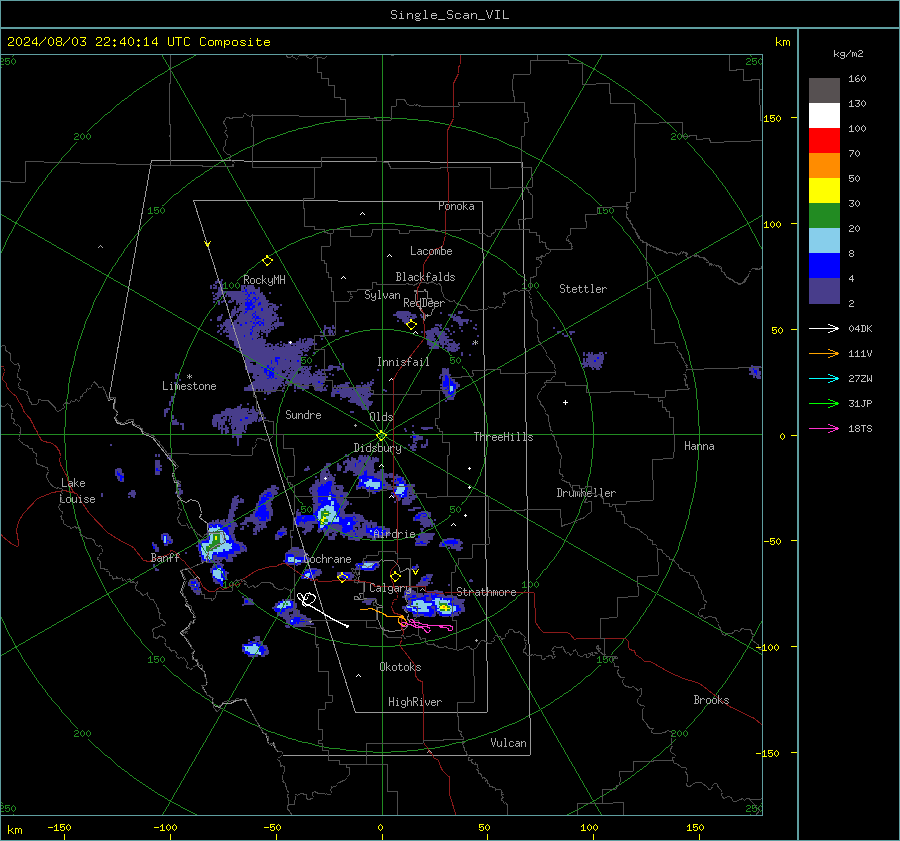This screenshot has height=841, width=900.
Task: Click the white 04DK track arrow in legend
Action: pos(824,328)
